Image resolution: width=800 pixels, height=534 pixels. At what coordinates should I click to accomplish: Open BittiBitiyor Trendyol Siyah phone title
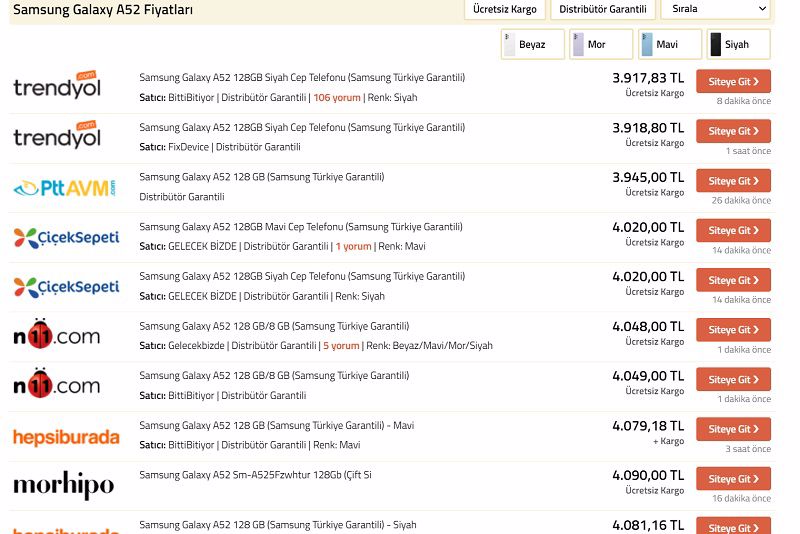pos(302,78)
